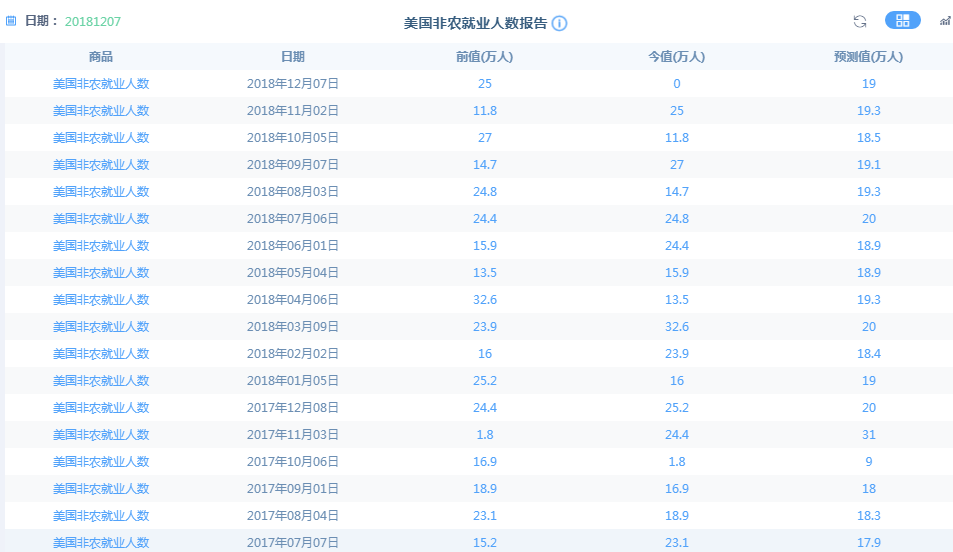
Task: Click forecast value 18.4 in 2018年02月02日 row
Action: [x=869, y=354]
